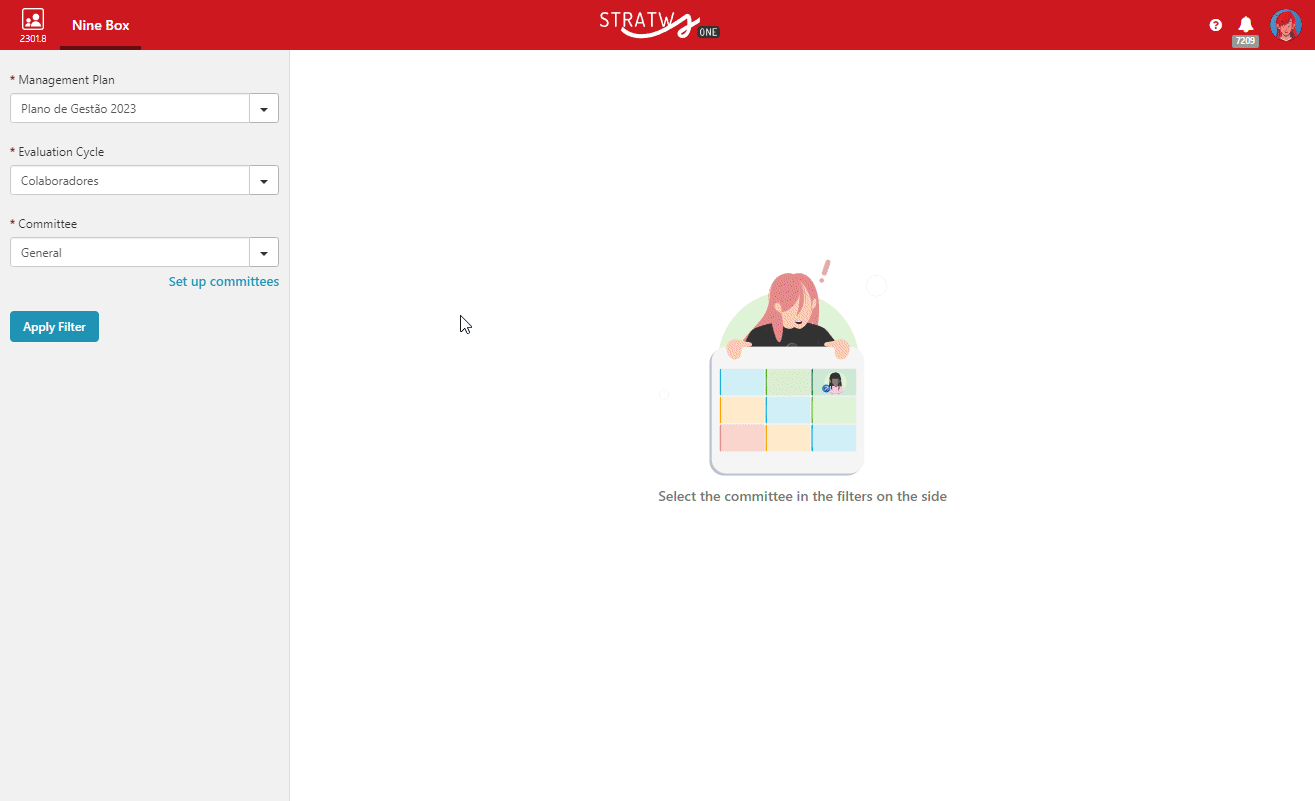Viewport: 1315px width, 801px height.
Task: Click the Apply Filter button
Action: pyautogui.click(x=54, y=327)
